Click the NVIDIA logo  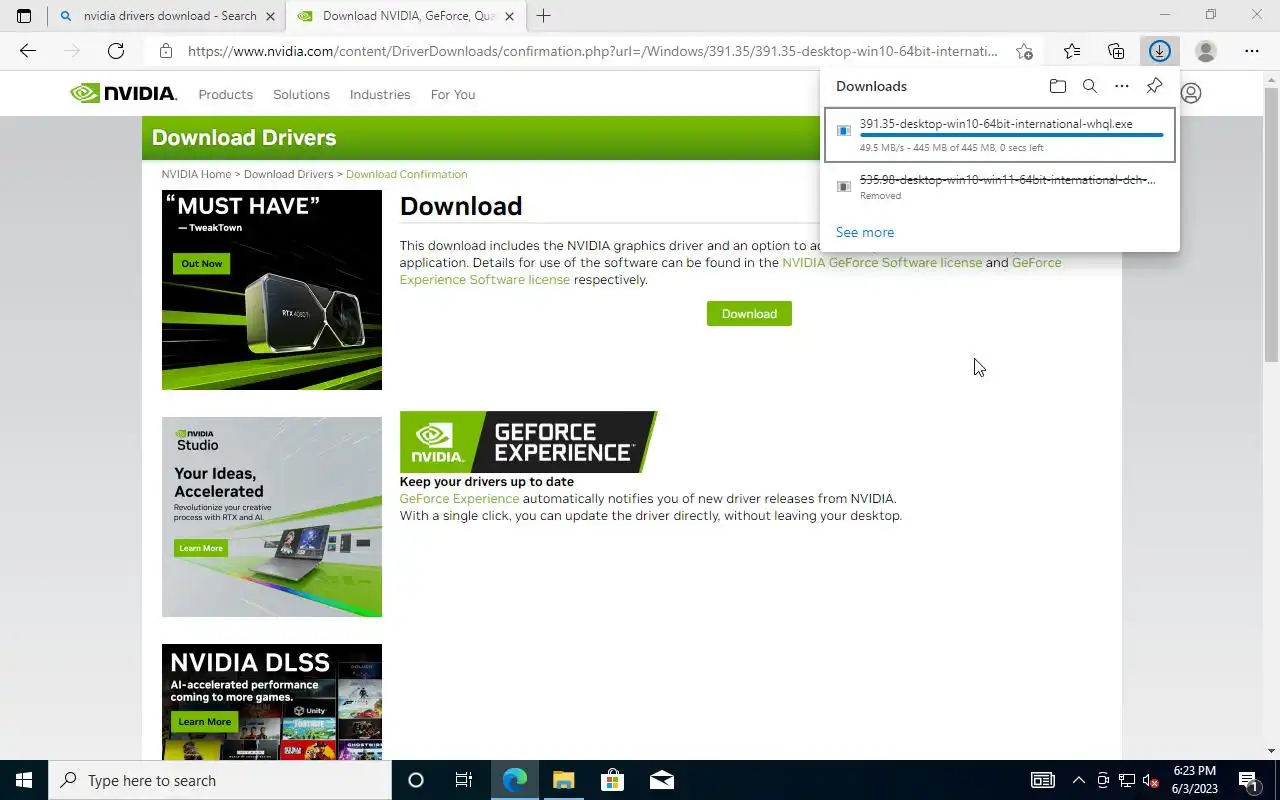click(123, 93)
